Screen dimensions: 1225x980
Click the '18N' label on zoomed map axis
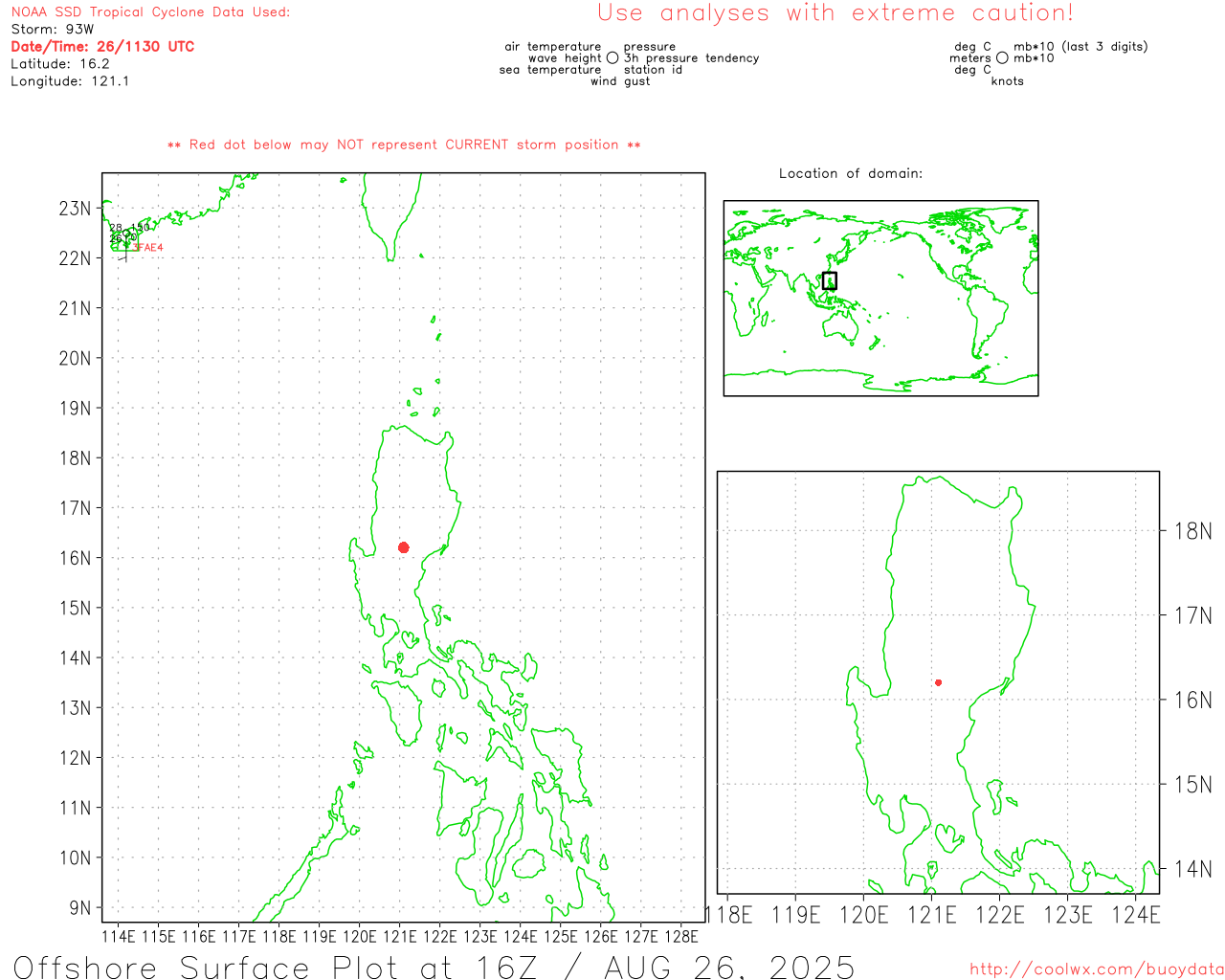click(1192, 531)
